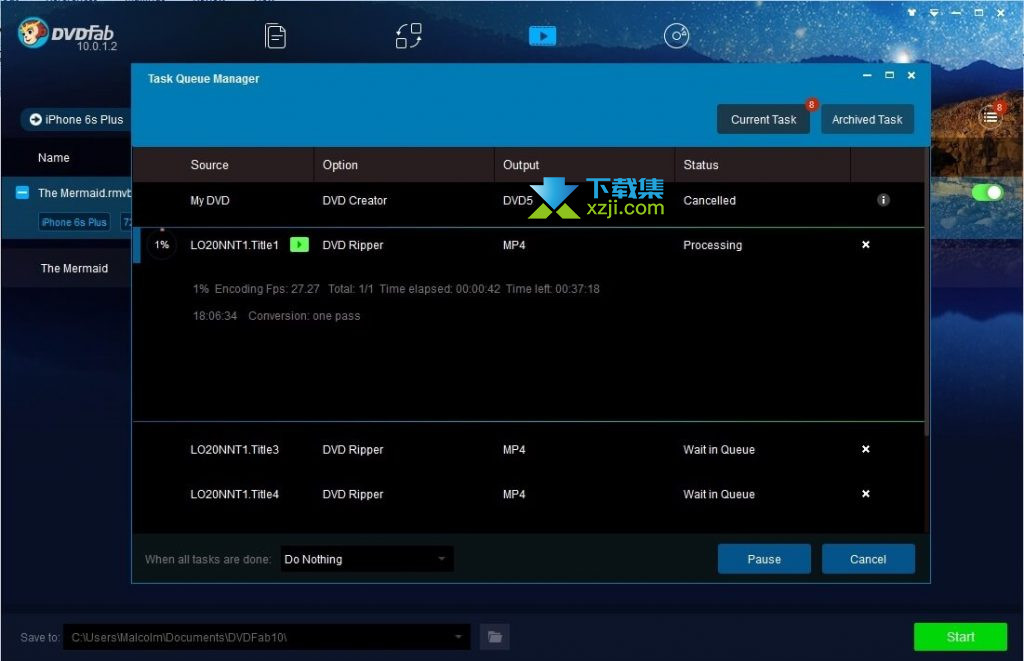Click the Processing status text
The image size is (1024, 661).
712,245
